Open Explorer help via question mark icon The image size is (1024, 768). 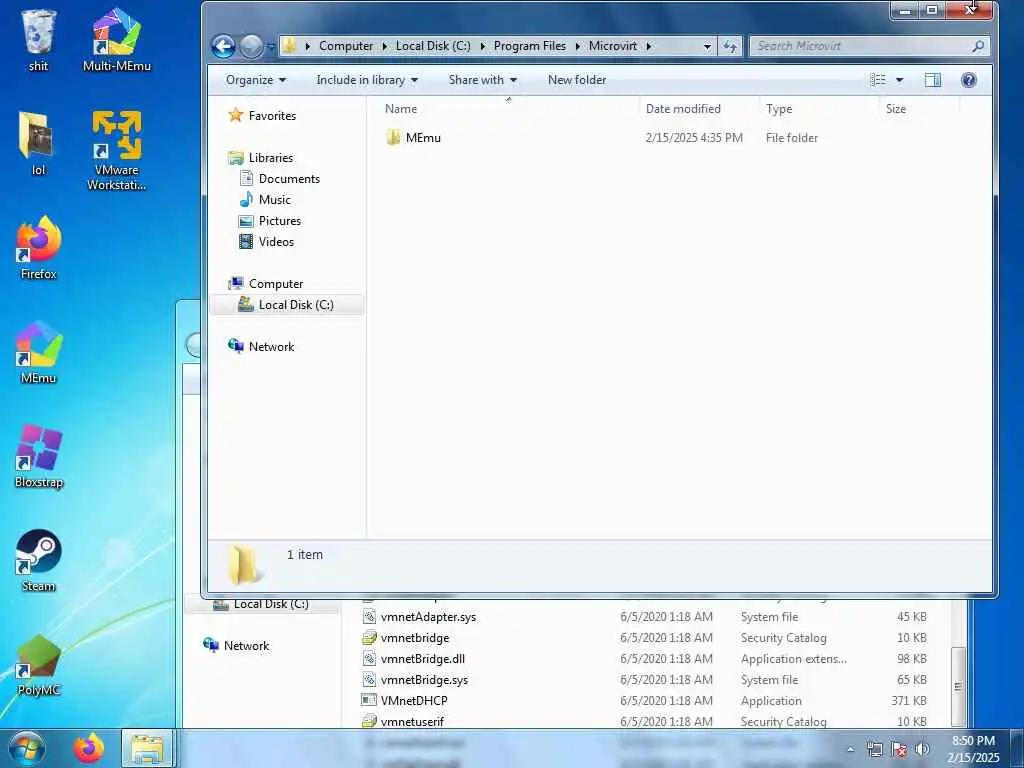click(x=968, y=80)
